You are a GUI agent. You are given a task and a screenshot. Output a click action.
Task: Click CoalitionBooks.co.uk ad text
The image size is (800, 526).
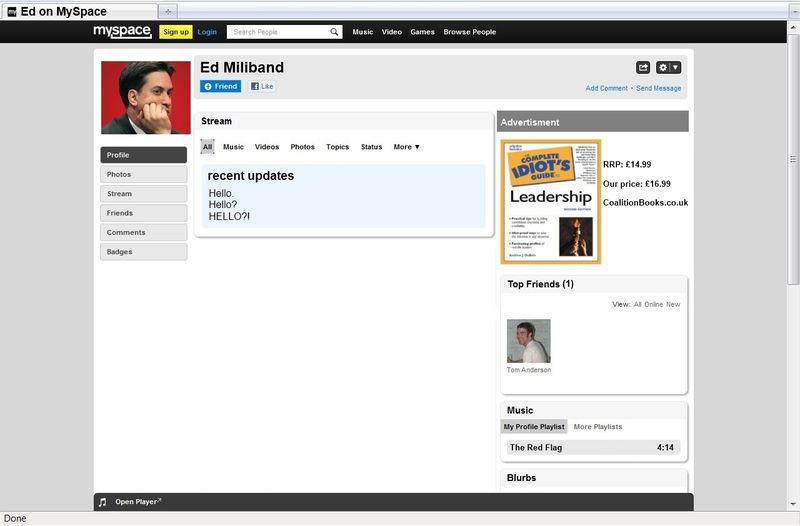click(645, 203)
